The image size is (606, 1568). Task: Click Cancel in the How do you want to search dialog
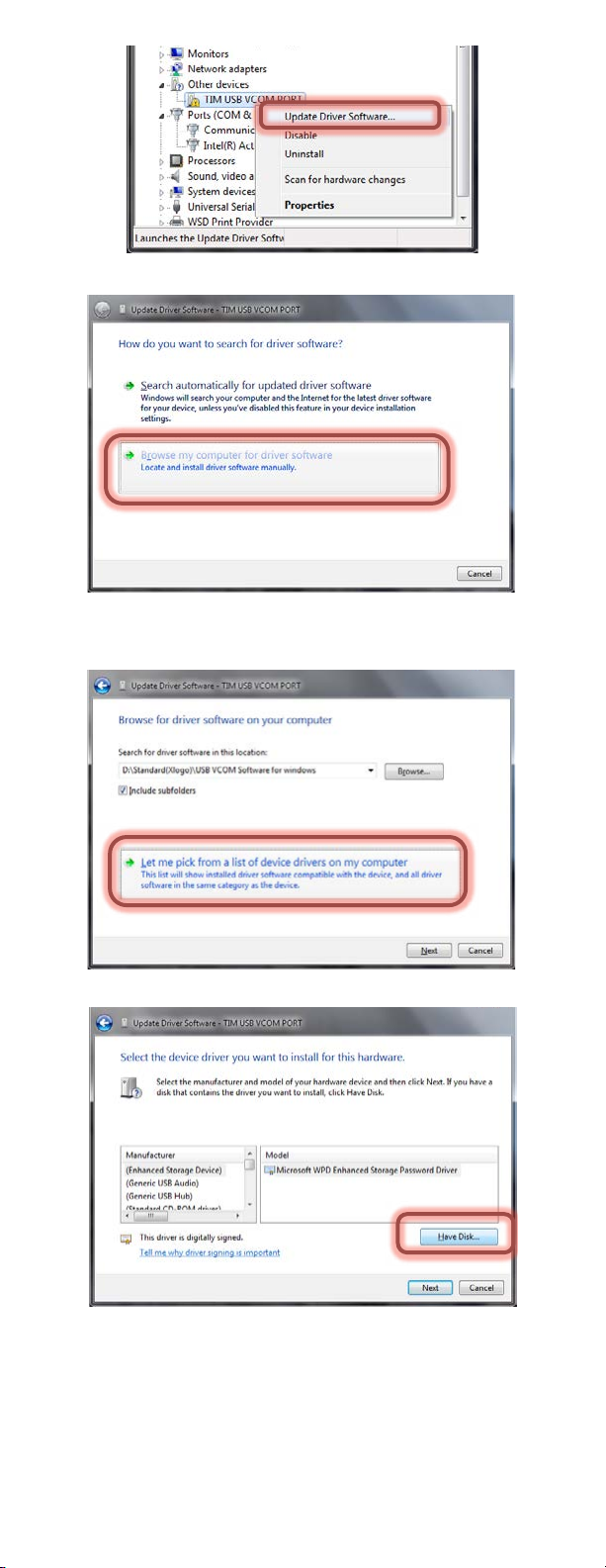pos(479,574)
